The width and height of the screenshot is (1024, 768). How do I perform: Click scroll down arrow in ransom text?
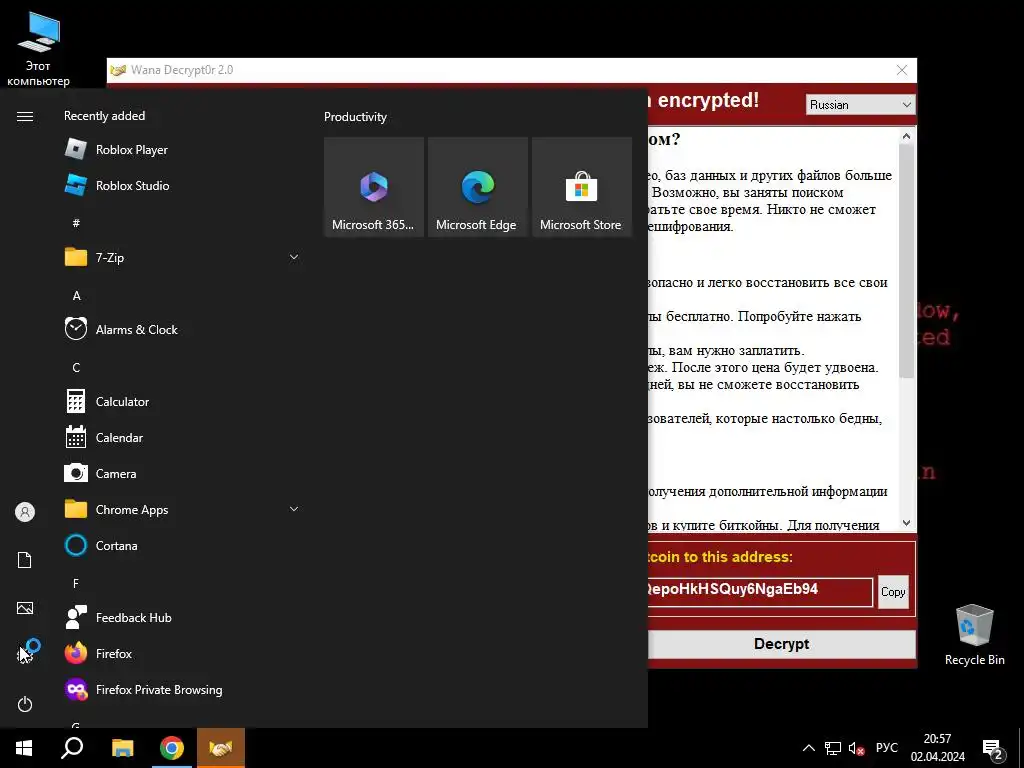click(906, 522)
